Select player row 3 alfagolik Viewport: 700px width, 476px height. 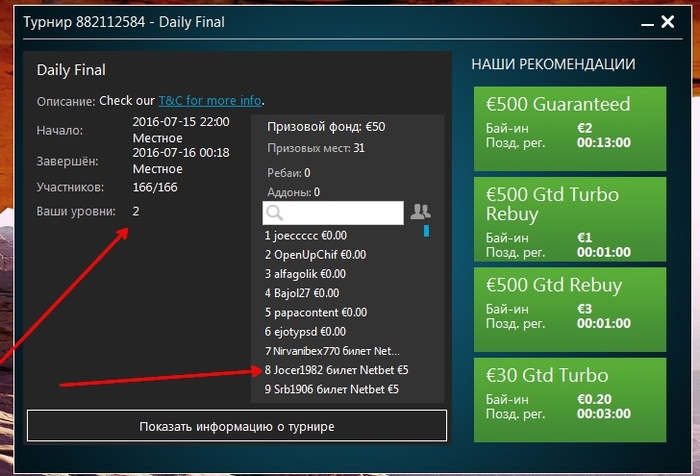305,274
